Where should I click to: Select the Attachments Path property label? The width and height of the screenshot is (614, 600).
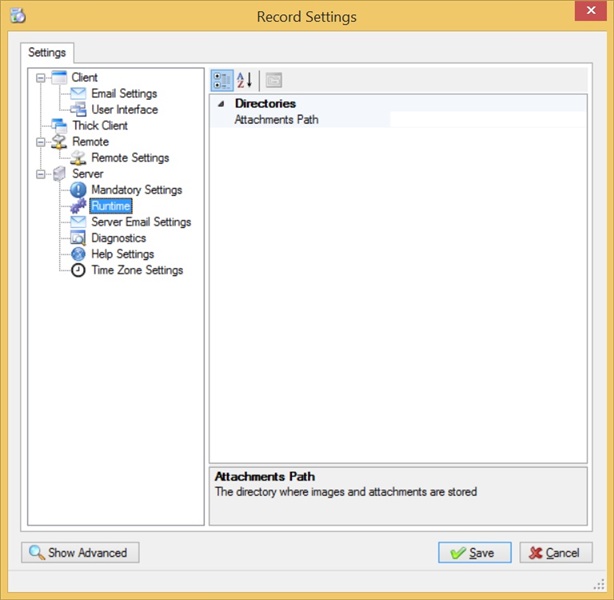[276, 119]
